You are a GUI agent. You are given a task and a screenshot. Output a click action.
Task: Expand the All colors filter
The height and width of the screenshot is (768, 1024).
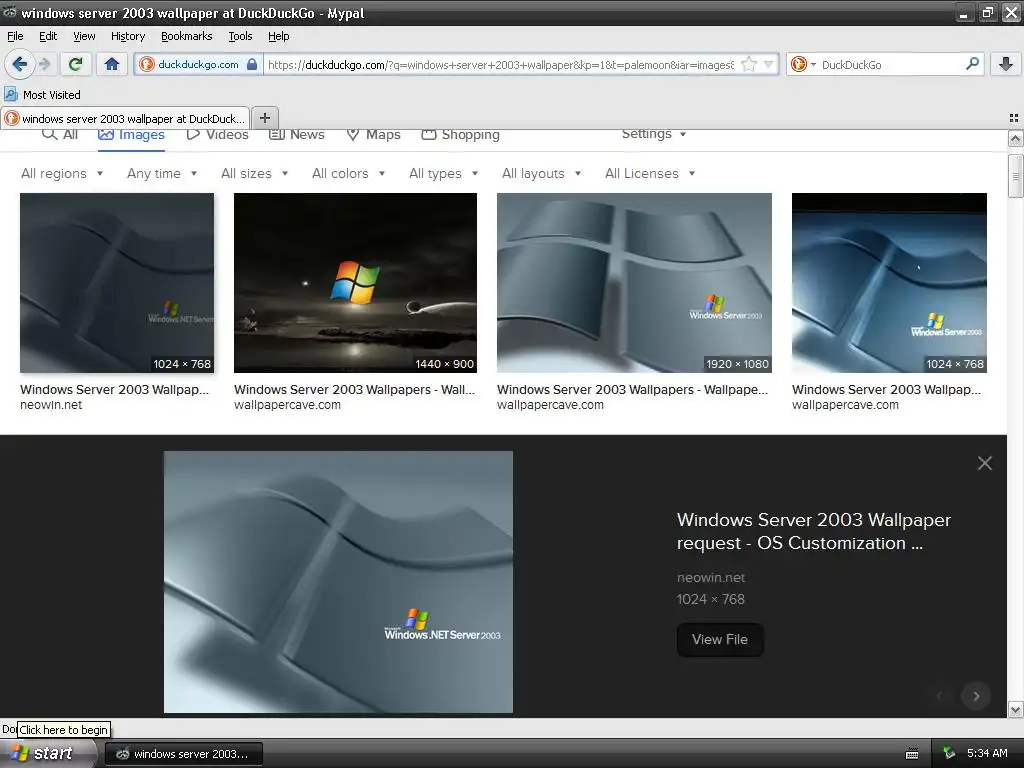[x=349, y=173]
